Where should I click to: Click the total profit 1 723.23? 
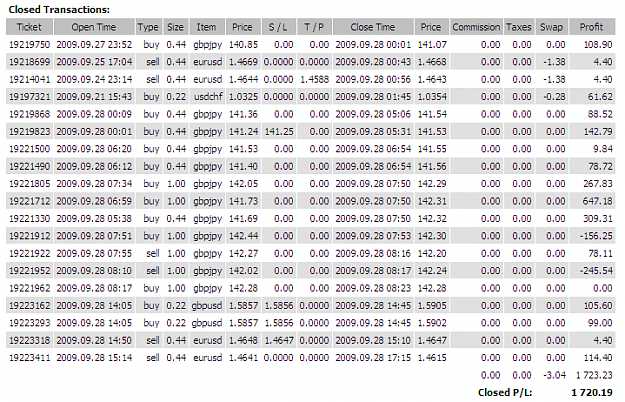pyautogui.click(x=594, y=375)
